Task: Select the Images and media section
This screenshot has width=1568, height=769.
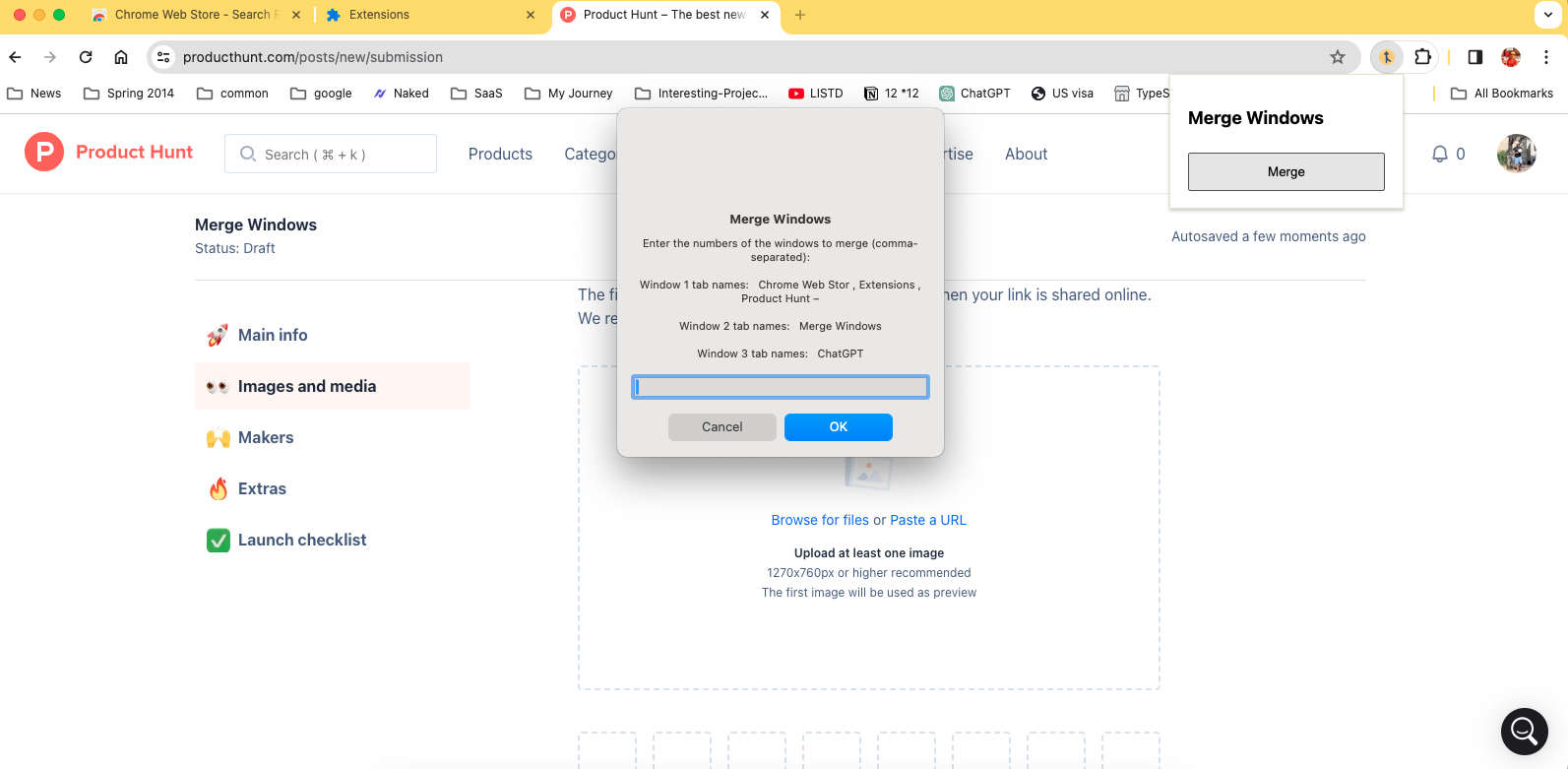Action: (333, 386)
